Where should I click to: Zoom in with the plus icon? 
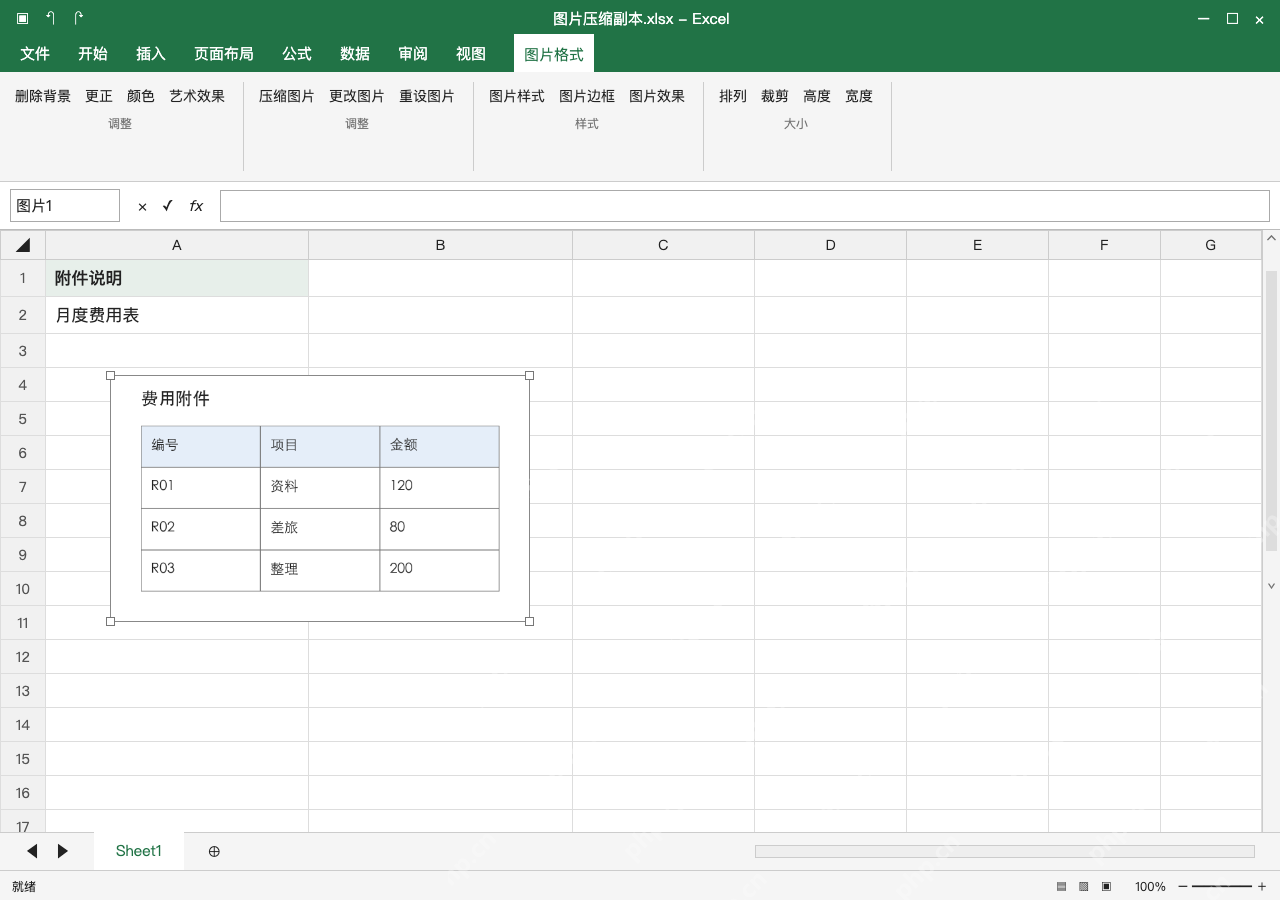click(x=1262, y=887)
